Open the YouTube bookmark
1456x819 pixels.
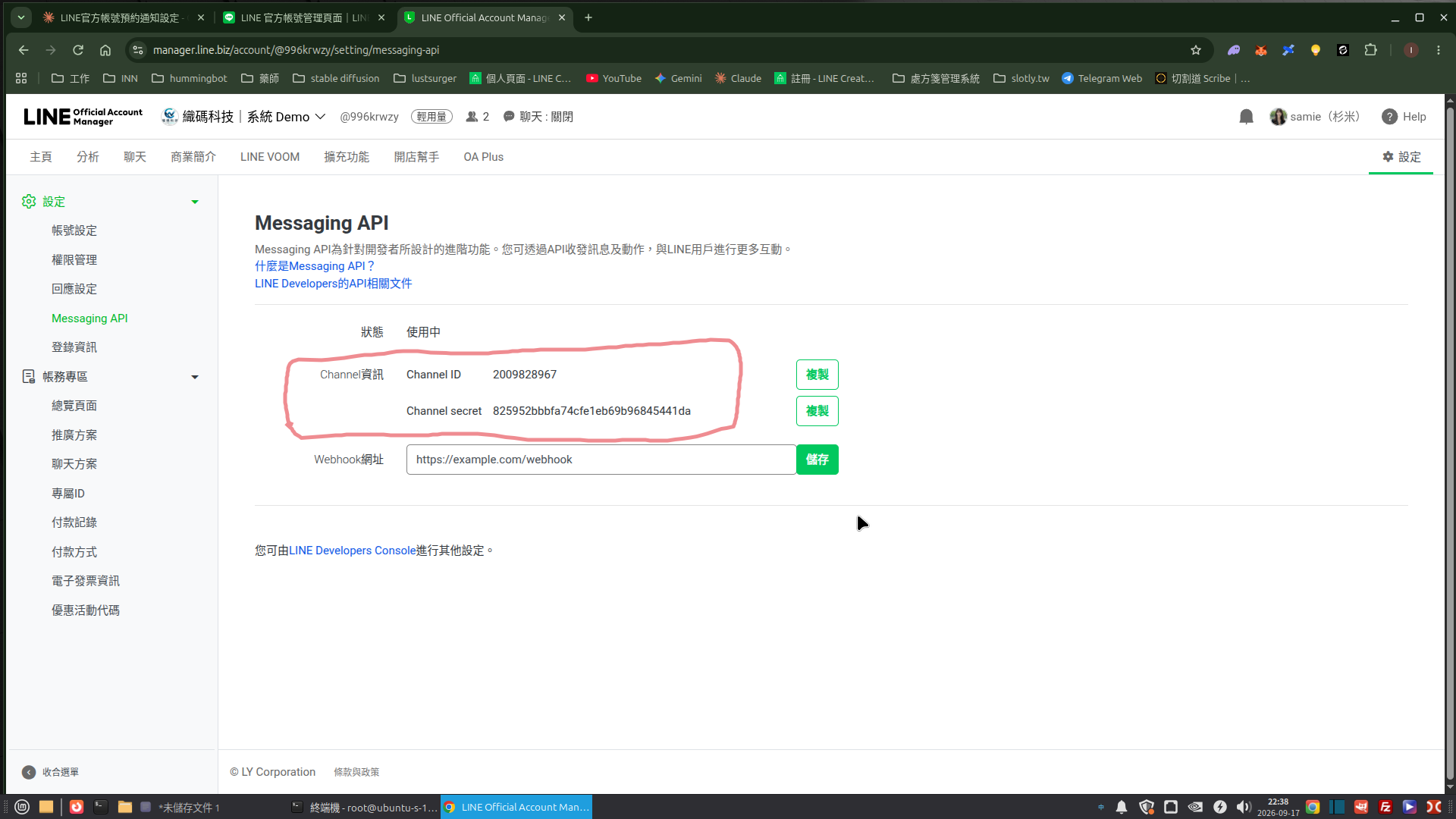point(613,78)
